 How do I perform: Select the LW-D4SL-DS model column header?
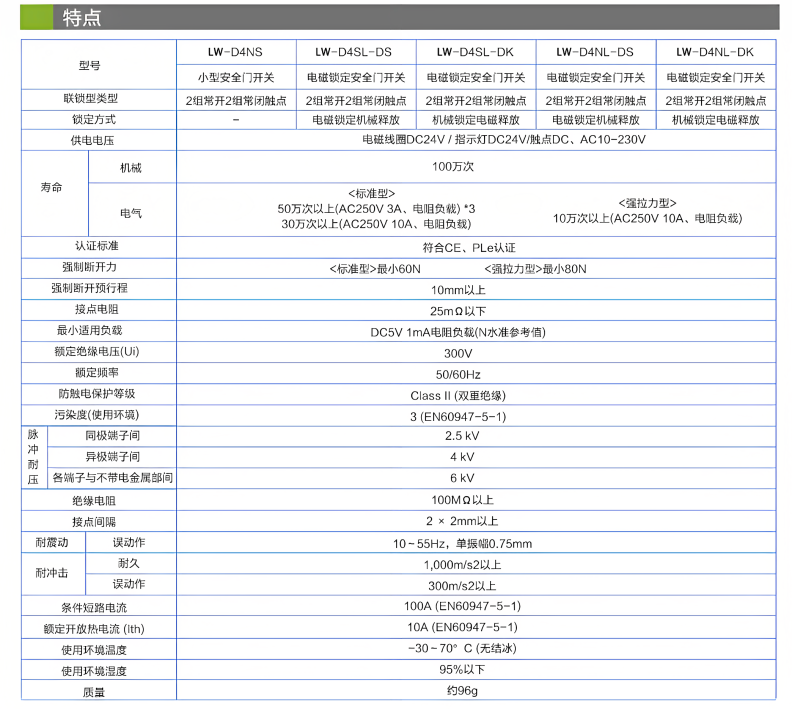tap(355, 52)
